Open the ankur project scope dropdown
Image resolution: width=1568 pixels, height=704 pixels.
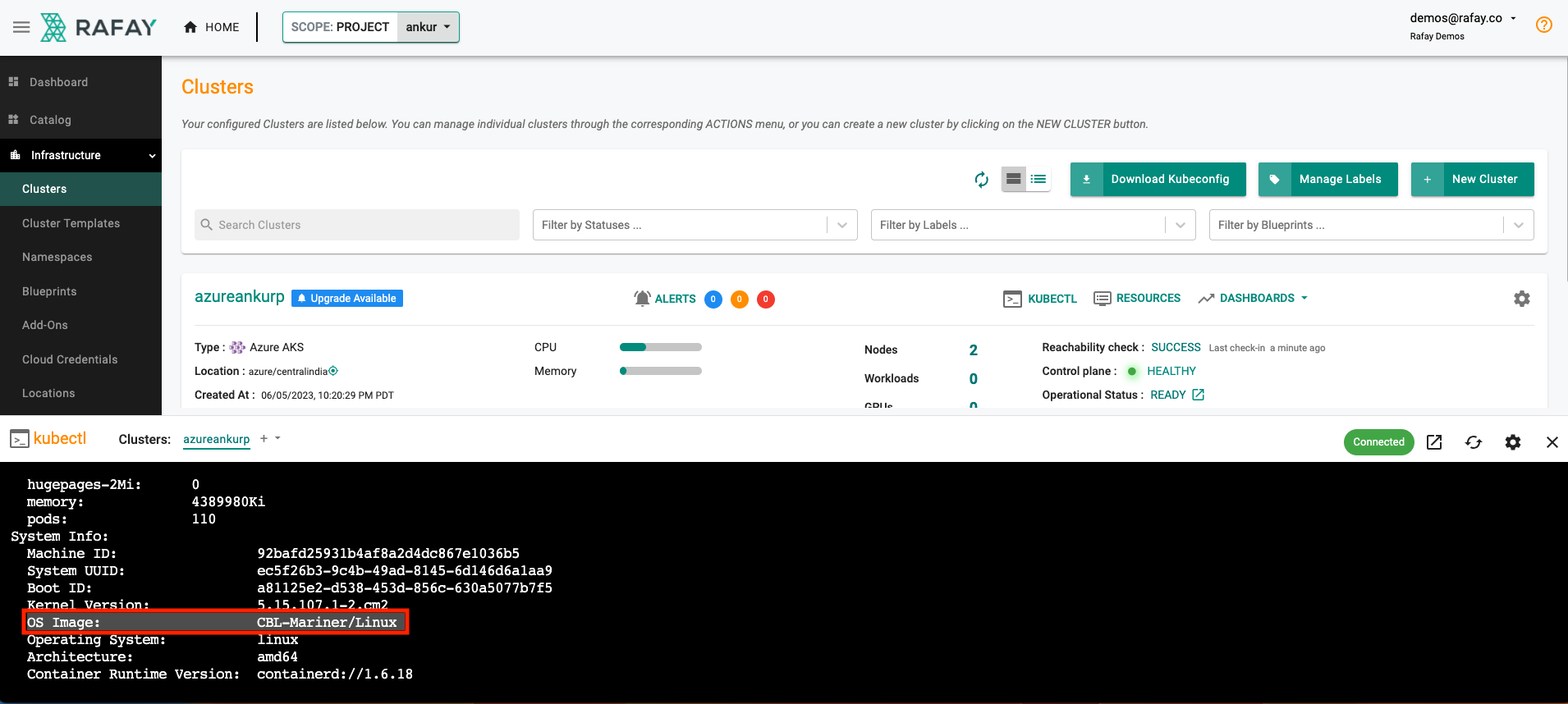pyautogui.click(x=428, y=27)
